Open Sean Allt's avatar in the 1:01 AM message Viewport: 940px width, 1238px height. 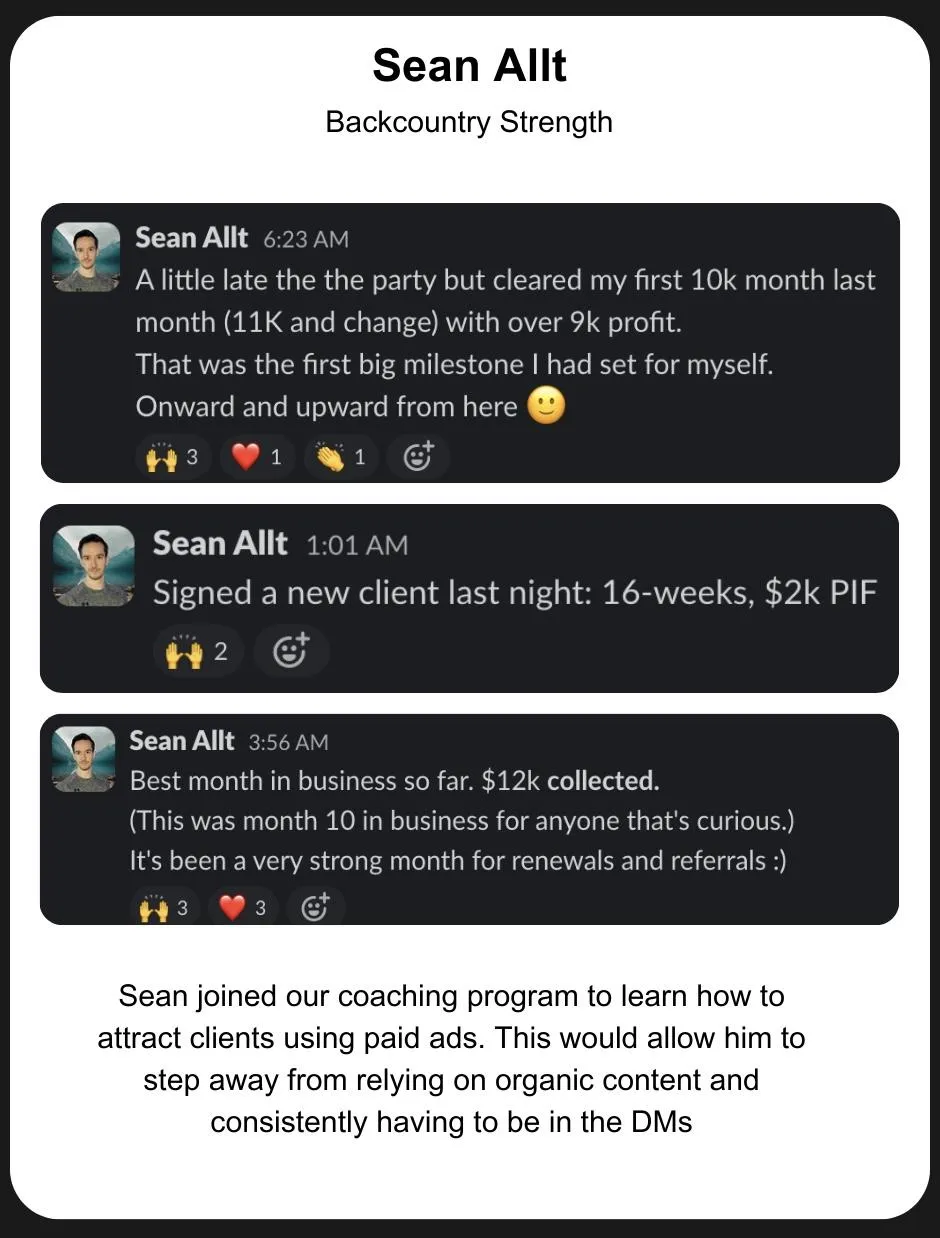coord(93,565)
